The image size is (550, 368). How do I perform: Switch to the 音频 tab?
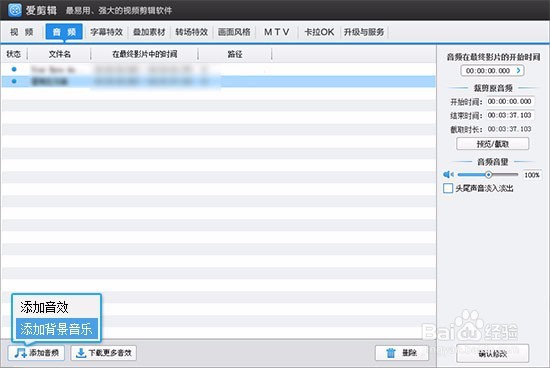coord(64,32)
